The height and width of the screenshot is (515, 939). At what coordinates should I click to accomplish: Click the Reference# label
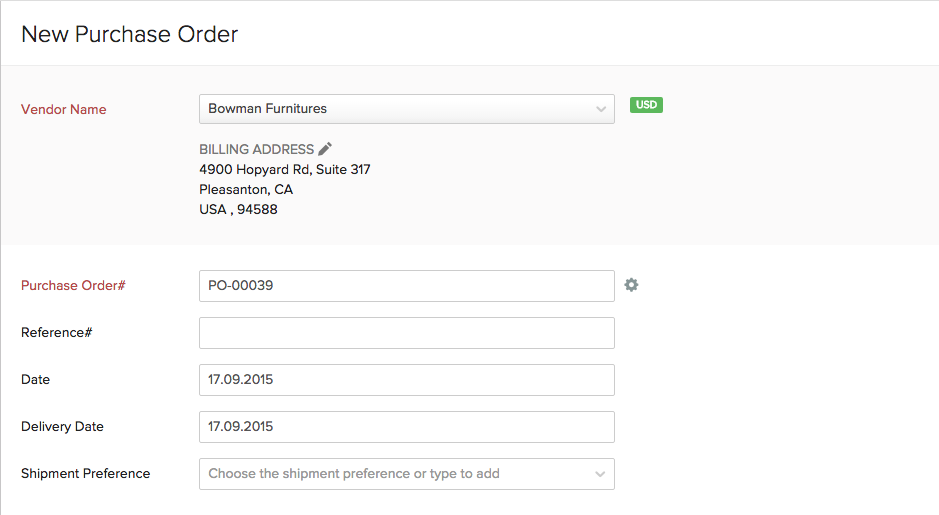pyautogui.click(x=56, y=333)
